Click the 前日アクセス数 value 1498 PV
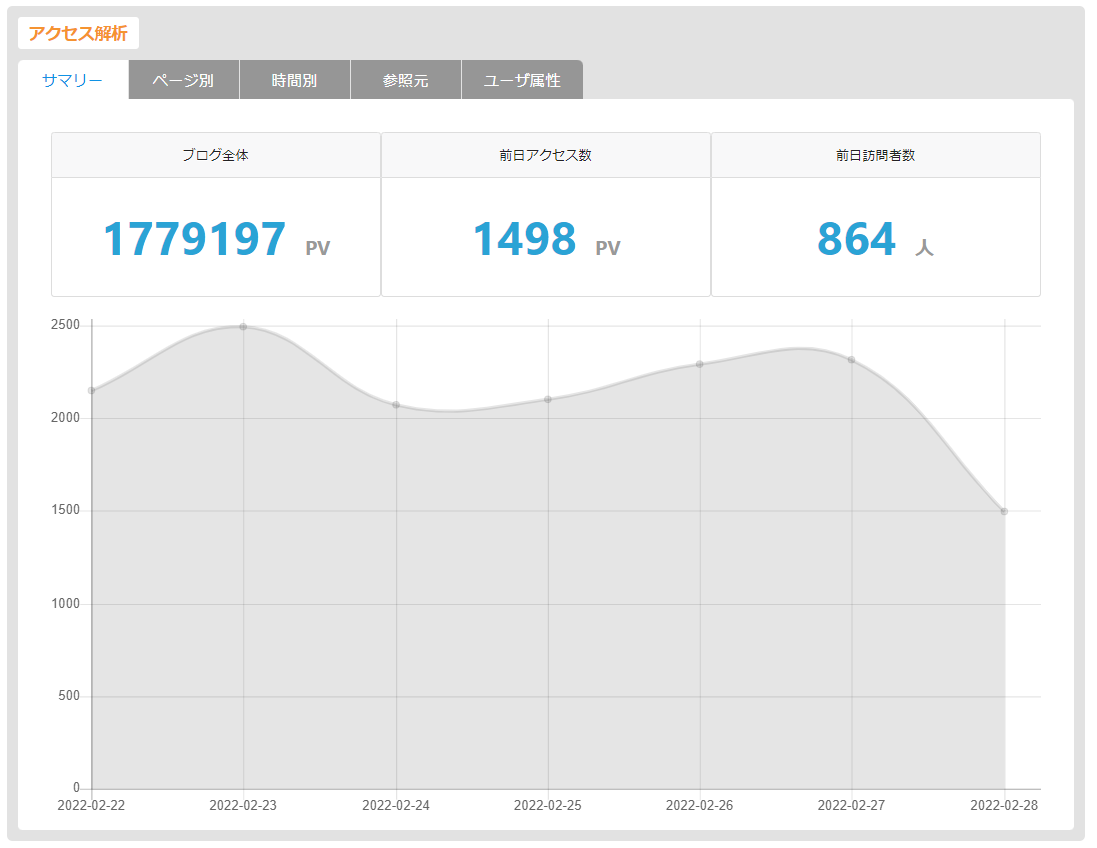 coord(546,239)
